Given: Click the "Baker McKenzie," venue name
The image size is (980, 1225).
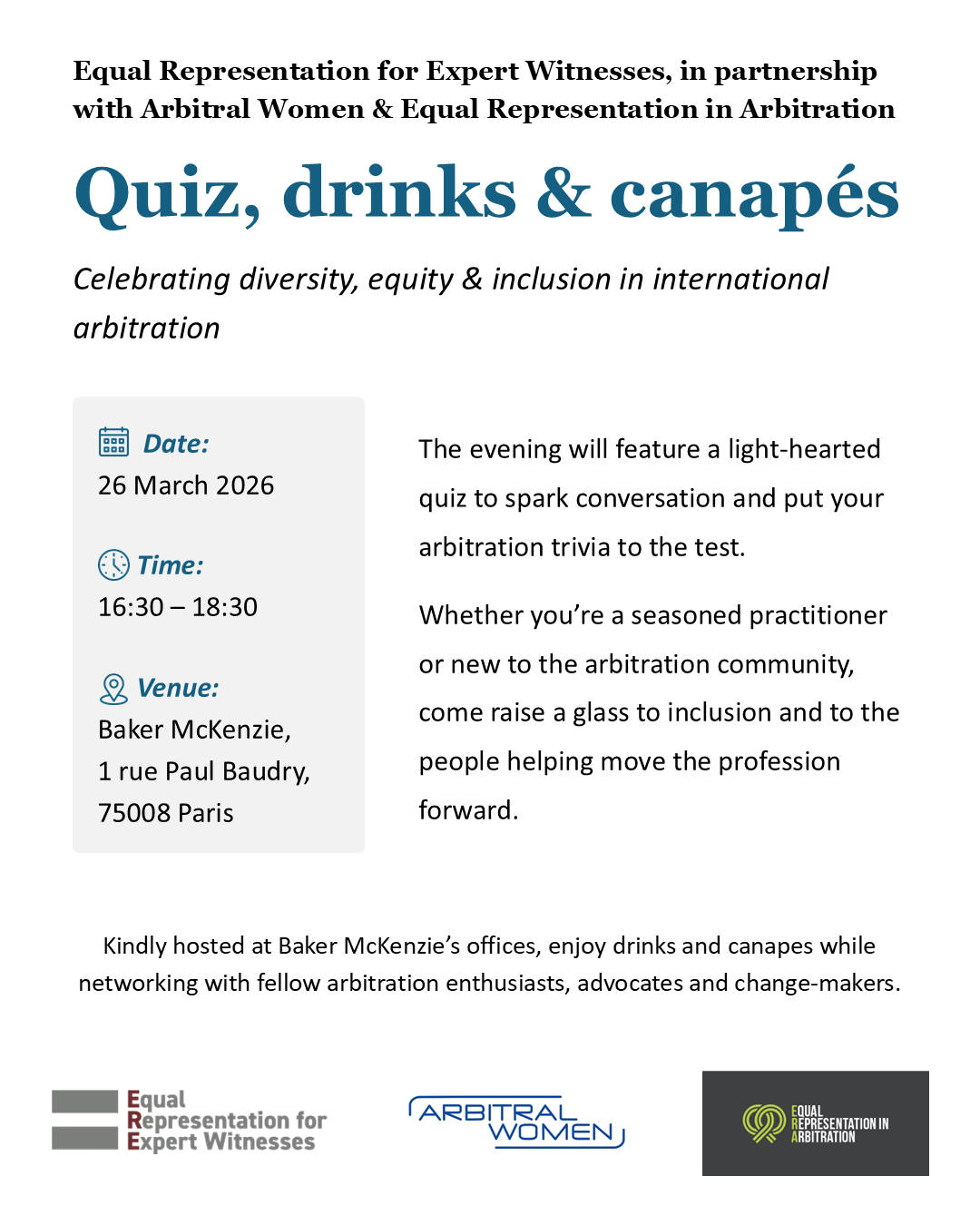Looking at the screenshot, I should coord(194,730).
